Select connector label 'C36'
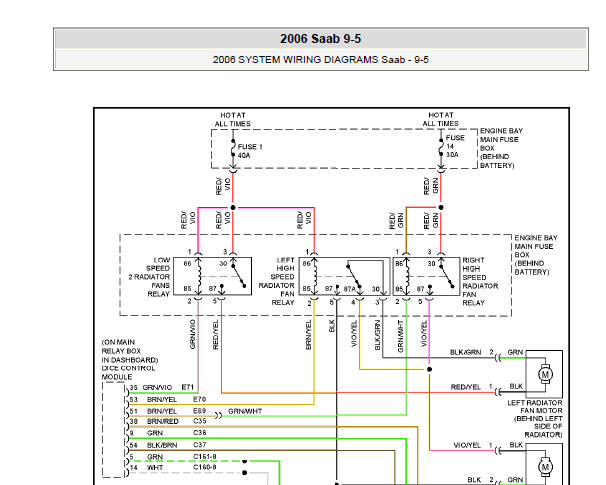Viewport: 606px width, 485px height. click(200, 433)
